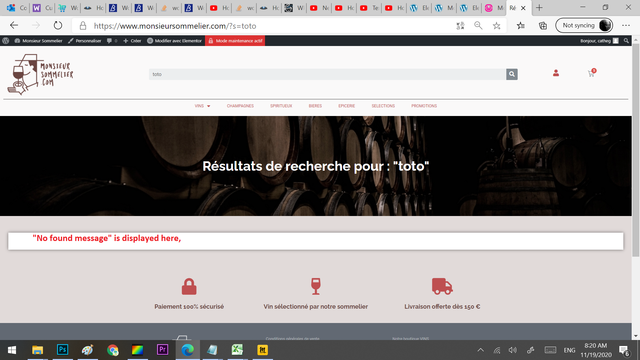Switch ENG input language
This screenshot has height=360, width=640.
(x=569, y=350)
